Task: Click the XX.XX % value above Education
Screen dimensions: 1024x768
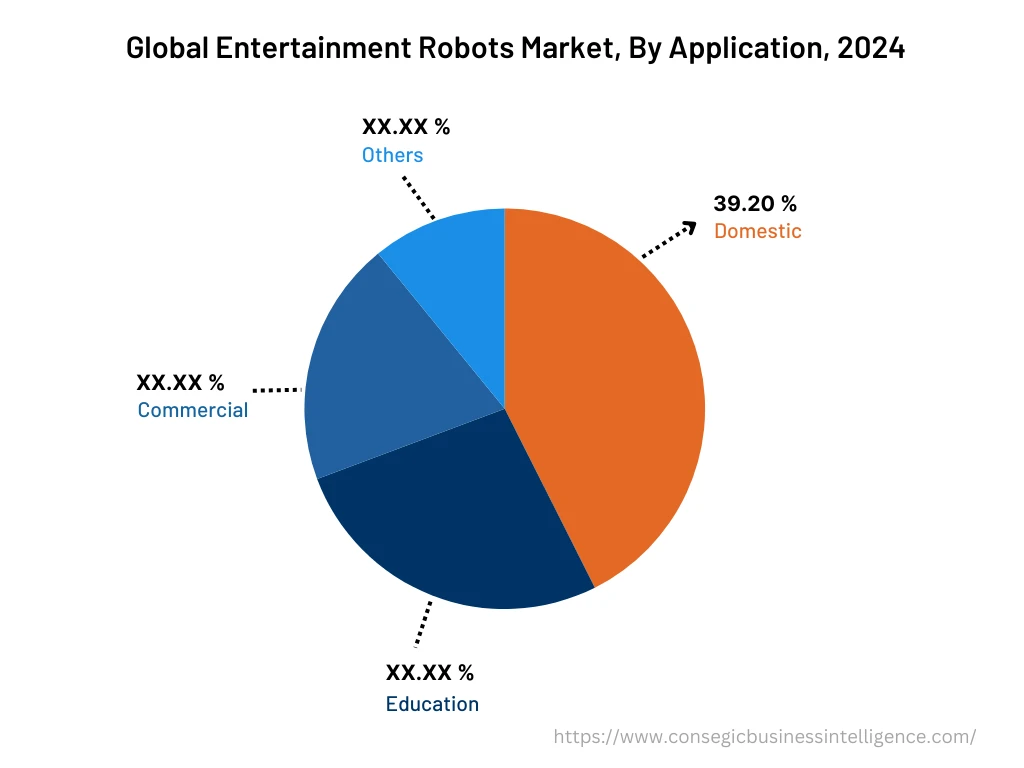Action: [x=429, y=673]
